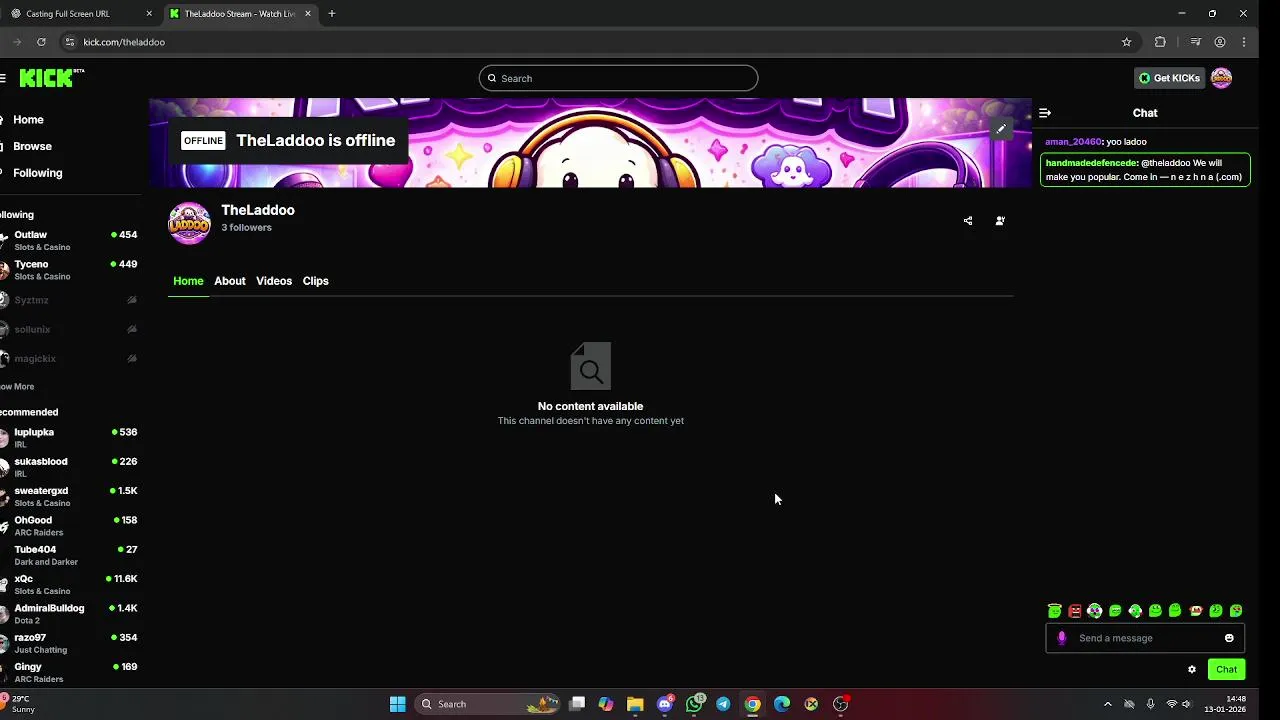Viewport: 1280px width, 720px height.
Task: Switch to the About tab
Action: click(x=229, y=281)
